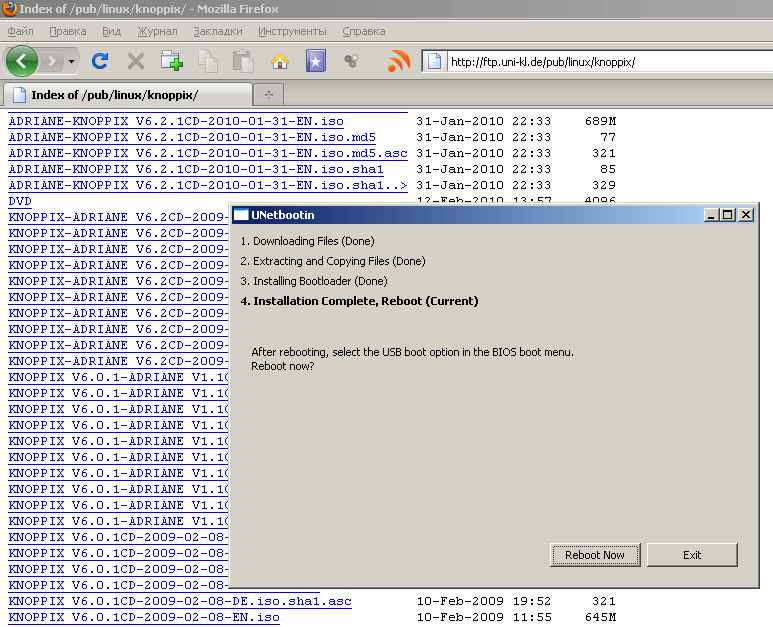Open the back/forward history dropdown arrow

(71, 62)
